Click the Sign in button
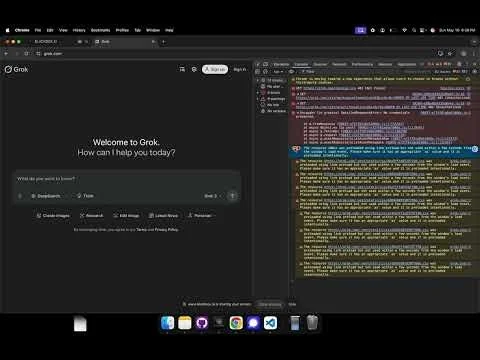Screen dimensions: 480x360 pyautogui.click(x=240, y=69)
